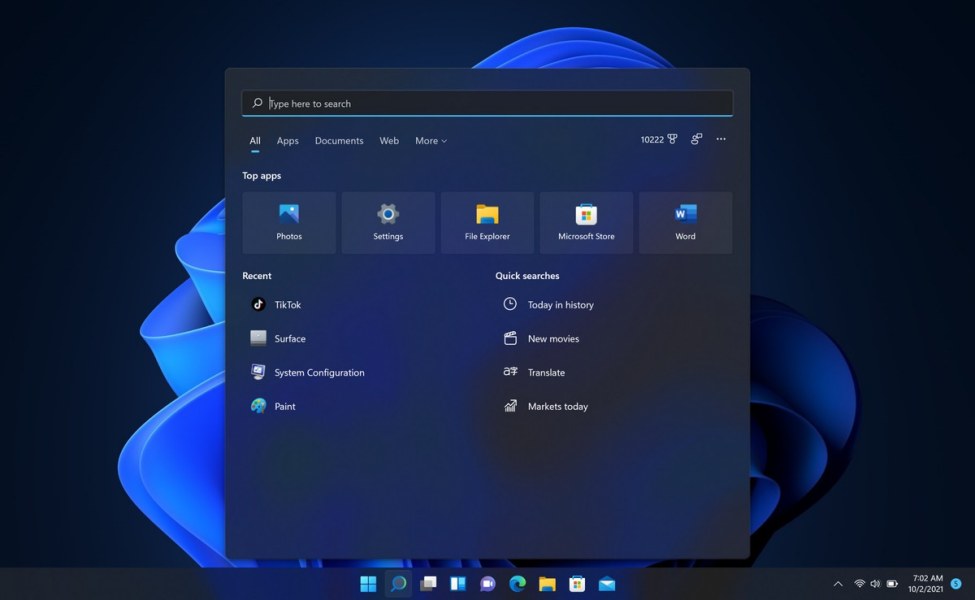This screenshot has width=975, height=600.
Task: Open System Configuration from Recent
Action: (319, 373)
